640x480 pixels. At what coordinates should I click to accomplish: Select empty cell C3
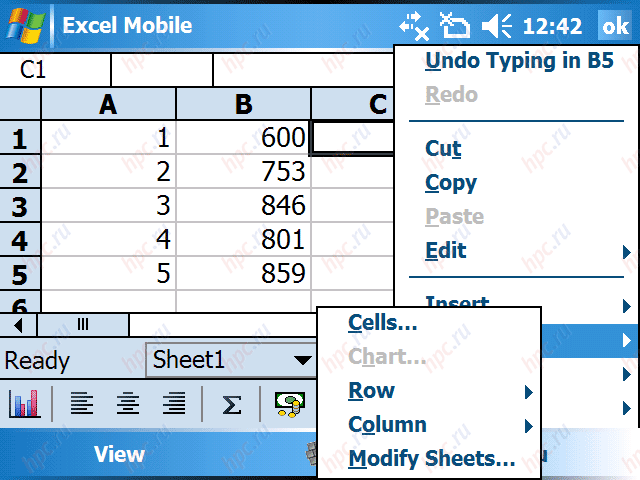coord(353,205)
